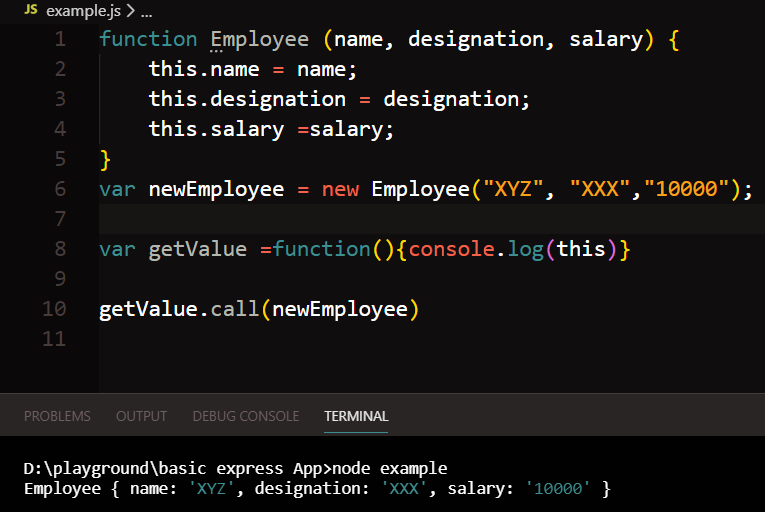765x512 pixels.
Task: Expand the breadcrumb chevron after example.js
Action: [130, 11]
